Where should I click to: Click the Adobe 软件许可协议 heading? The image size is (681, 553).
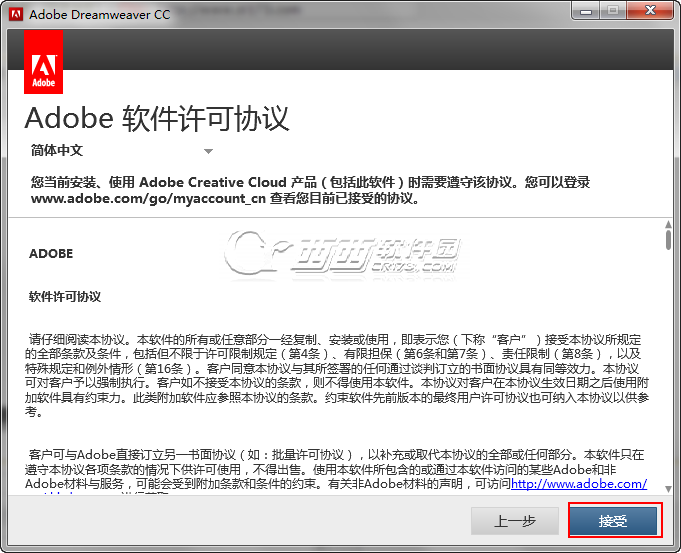156,118
